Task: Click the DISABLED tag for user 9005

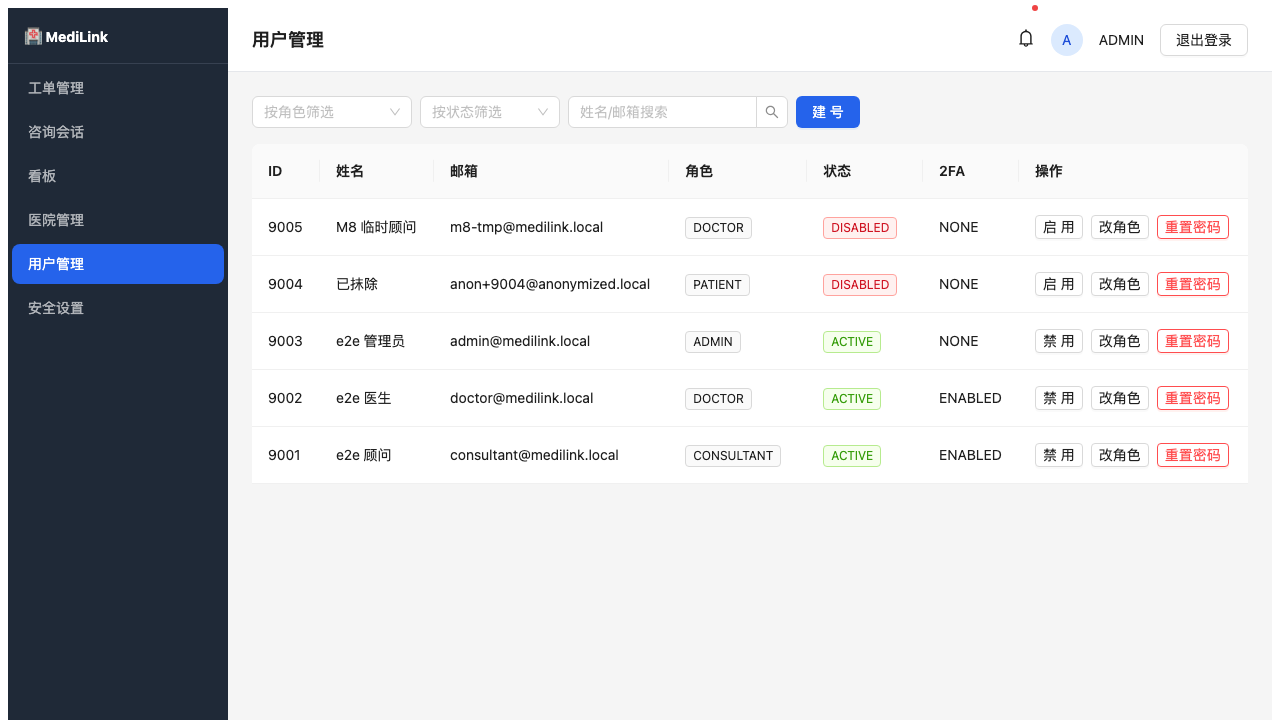Action: click(860, 227)
